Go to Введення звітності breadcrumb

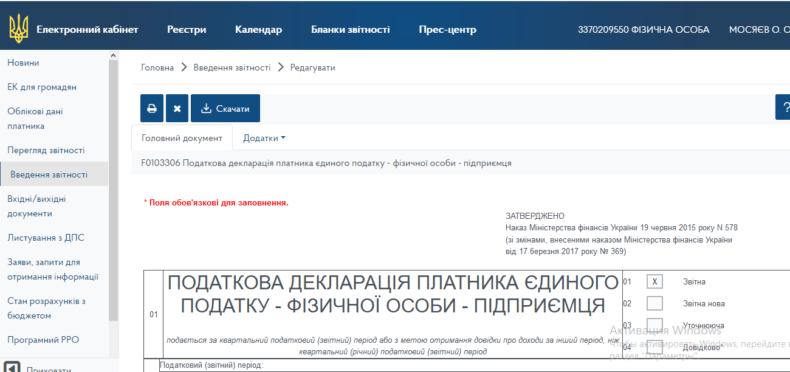click(x=232, y=68)
